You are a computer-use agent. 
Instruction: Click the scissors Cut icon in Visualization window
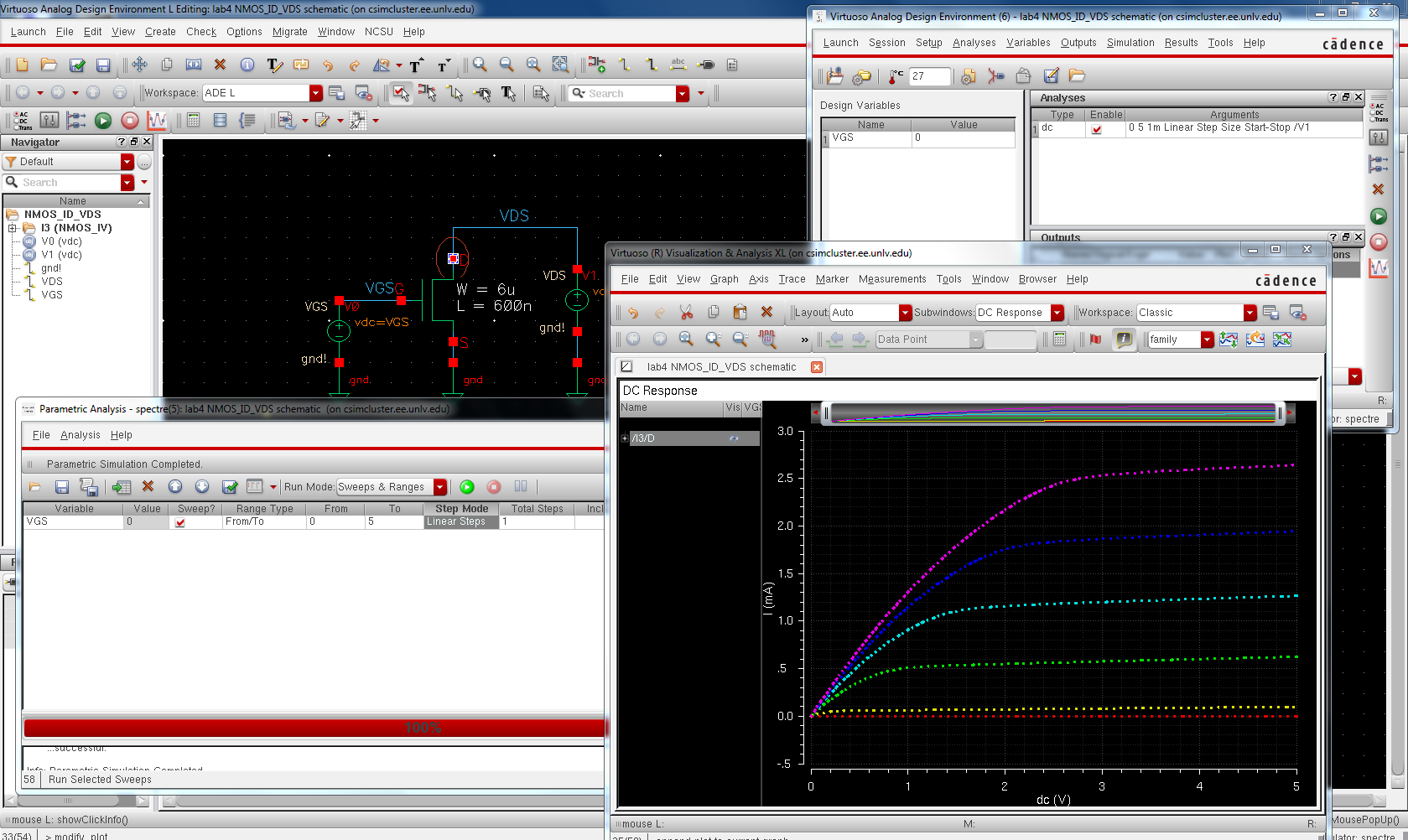point(686,313)
